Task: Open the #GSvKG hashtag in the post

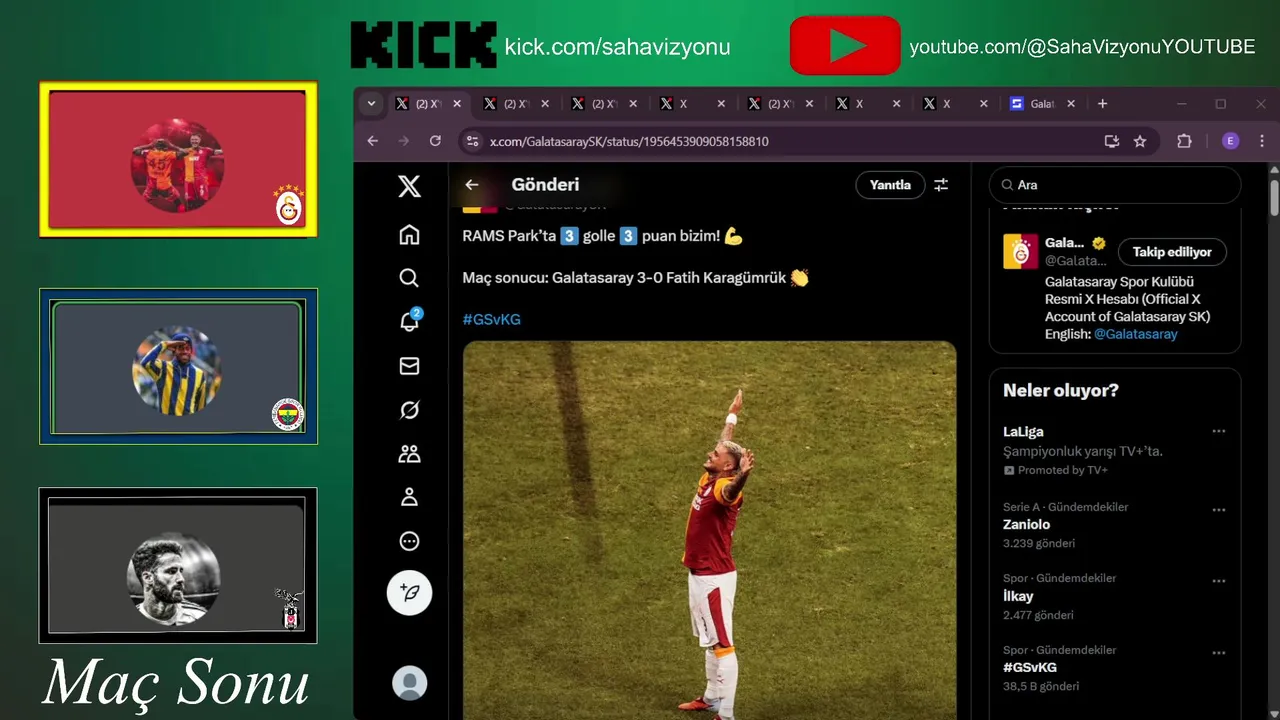Action: pos(491,319)
